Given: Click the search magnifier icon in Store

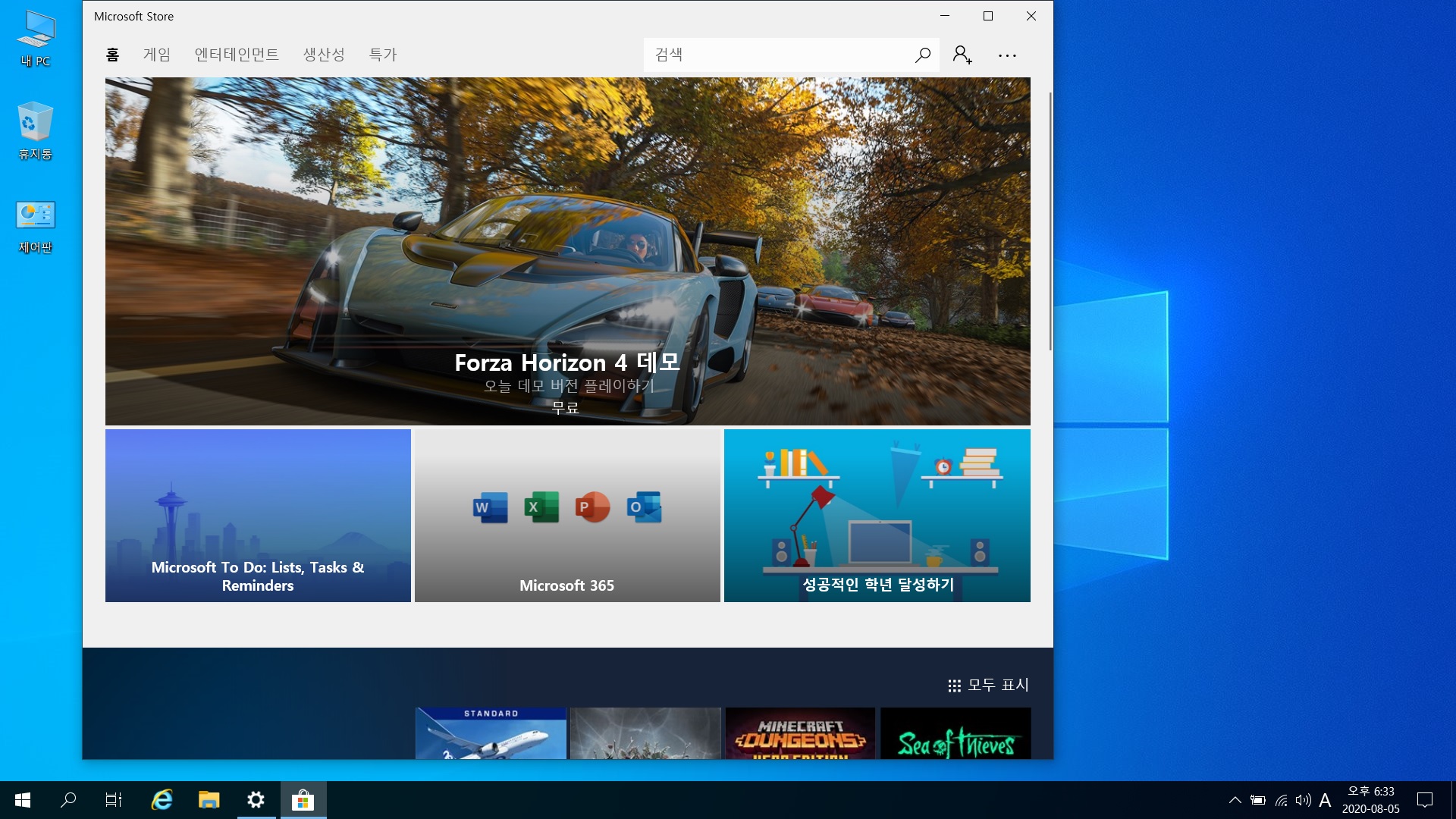Looking at the screenshot, I should (922, 55).
